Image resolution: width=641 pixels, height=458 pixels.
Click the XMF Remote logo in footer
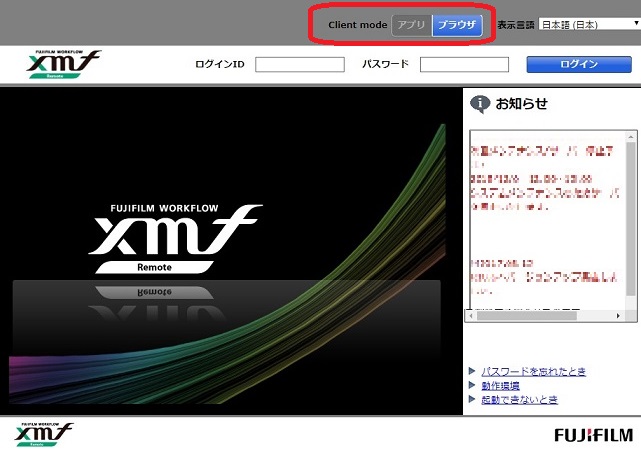click(44, 435)
